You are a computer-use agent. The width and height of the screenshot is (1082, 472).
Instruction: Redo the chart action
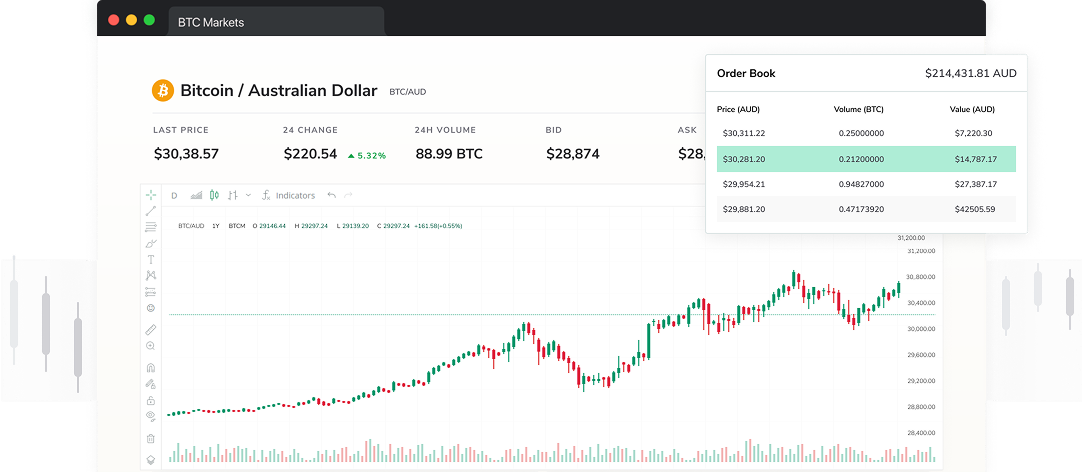coord(348,195)
